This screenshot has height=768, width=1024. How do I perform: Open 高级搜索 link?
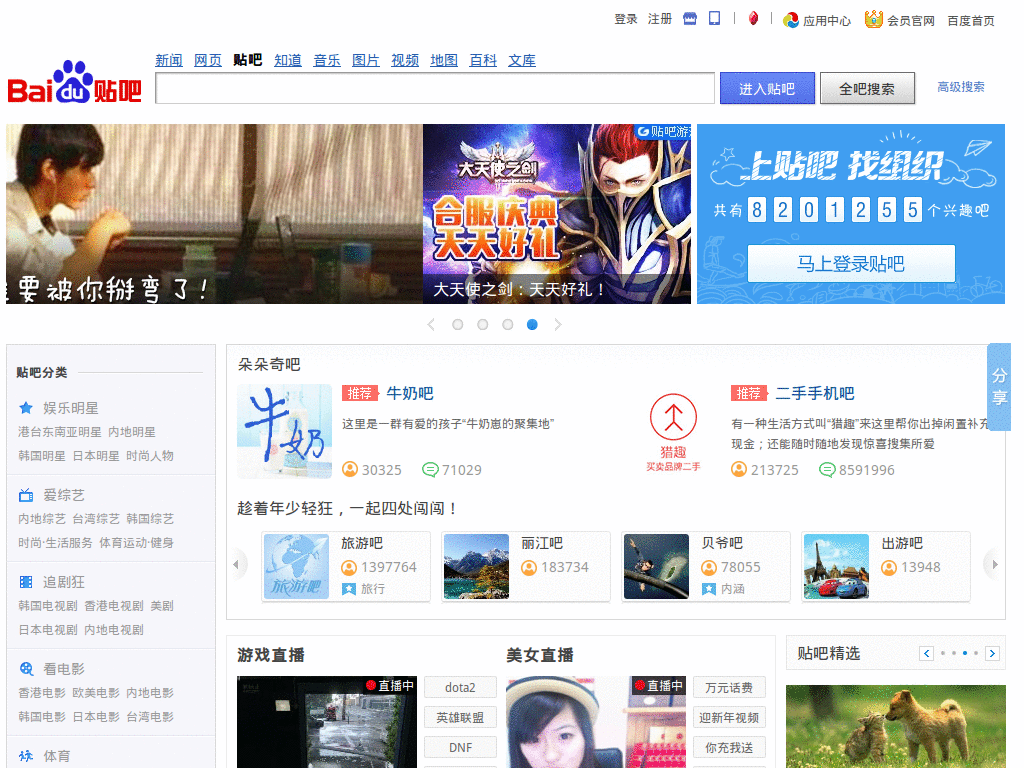[x=961, y=87]
